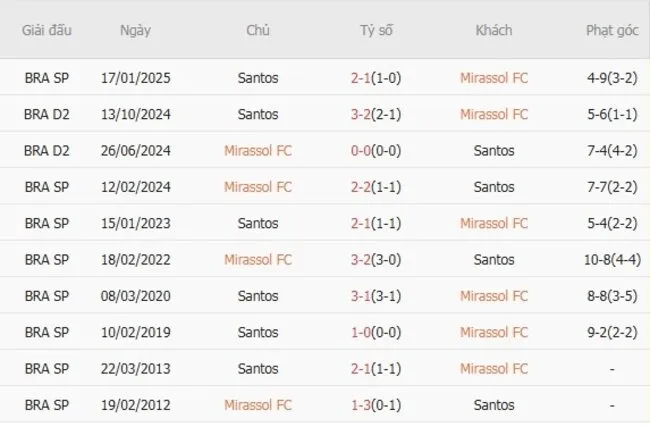
Task: Click the Ngày column header
Action: pos(135,30)
